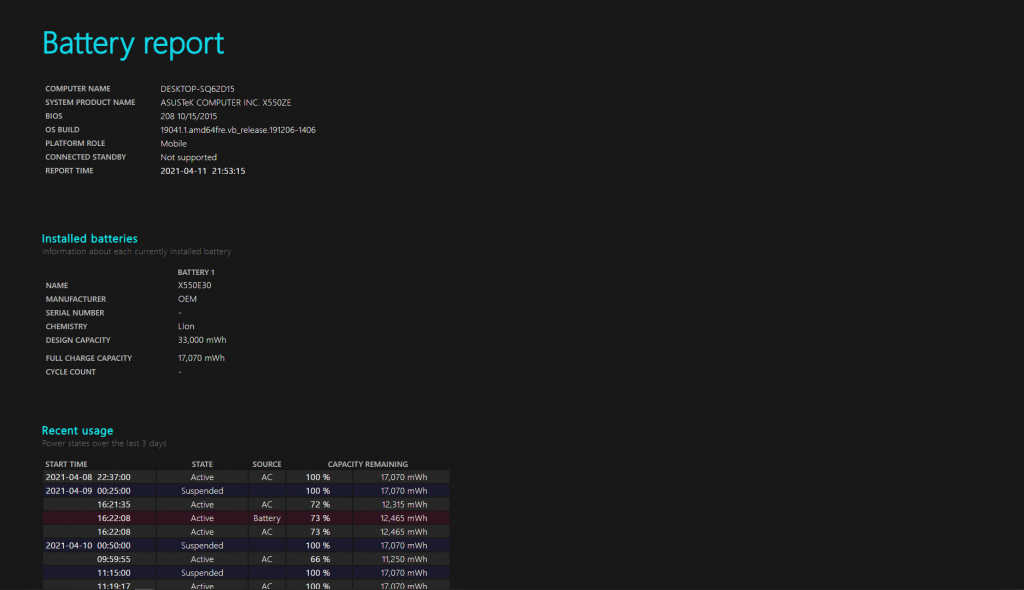Click the Recent usage section heading

pos(77,431)
